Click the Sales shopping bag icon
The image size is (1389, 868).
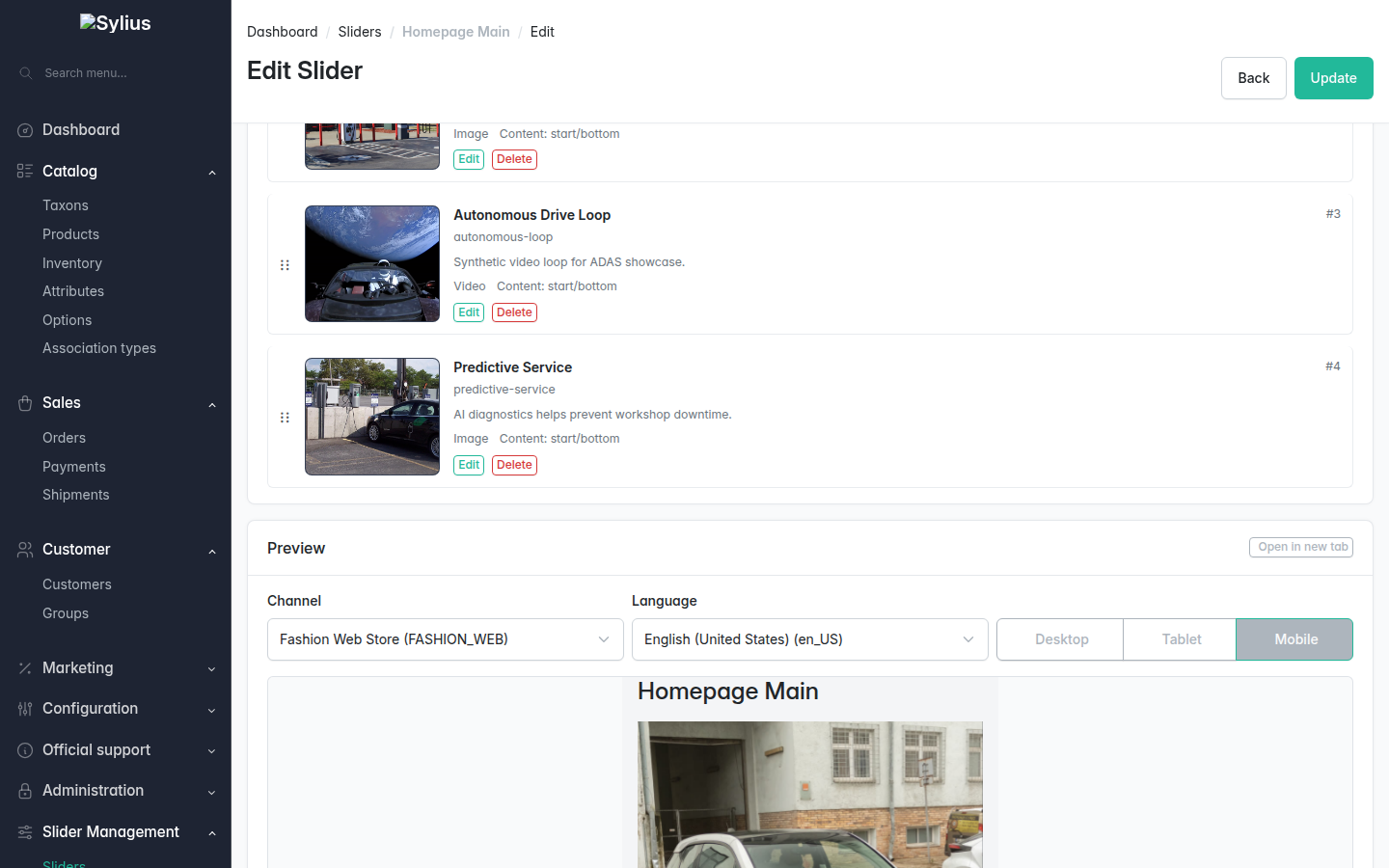tap(25, 403)
